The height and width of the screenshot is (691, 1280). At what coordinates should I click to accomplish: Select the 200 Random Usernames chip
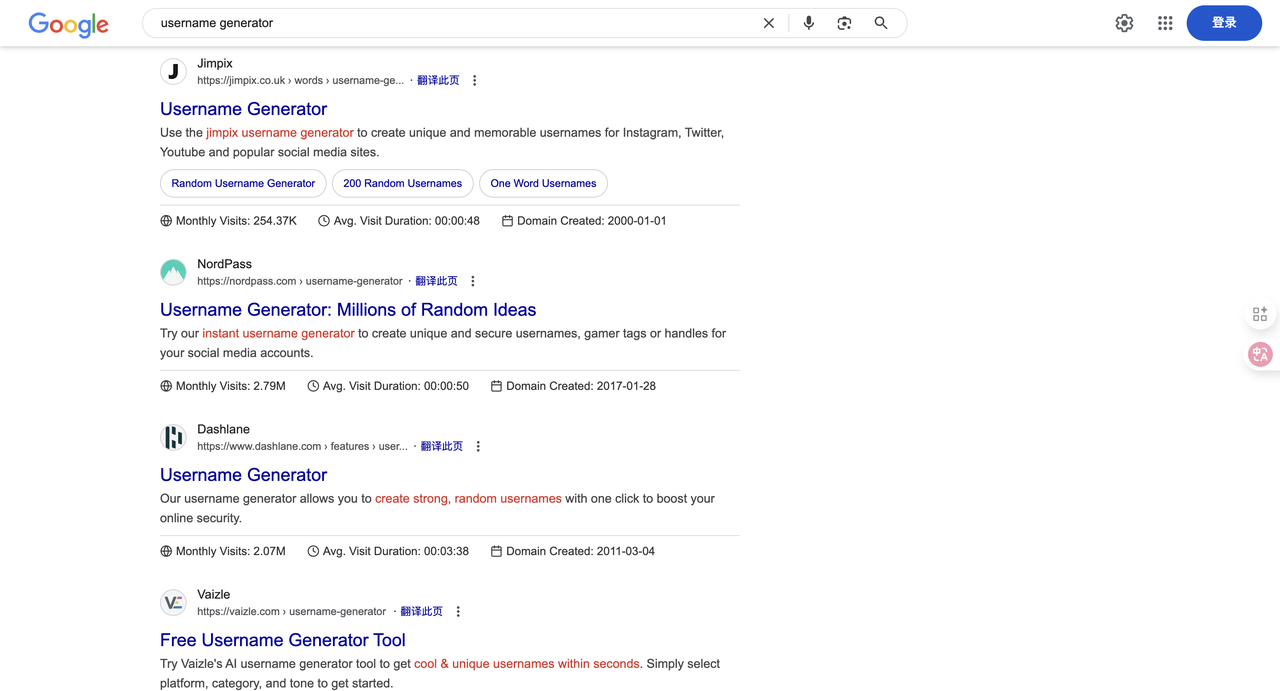coord(402,184)
